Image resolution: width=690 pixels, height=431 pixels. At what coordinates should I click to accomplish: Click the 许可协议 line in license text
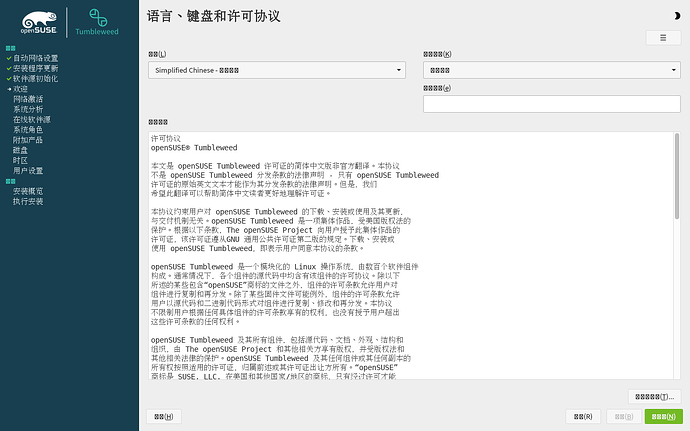tap(166, 138)
